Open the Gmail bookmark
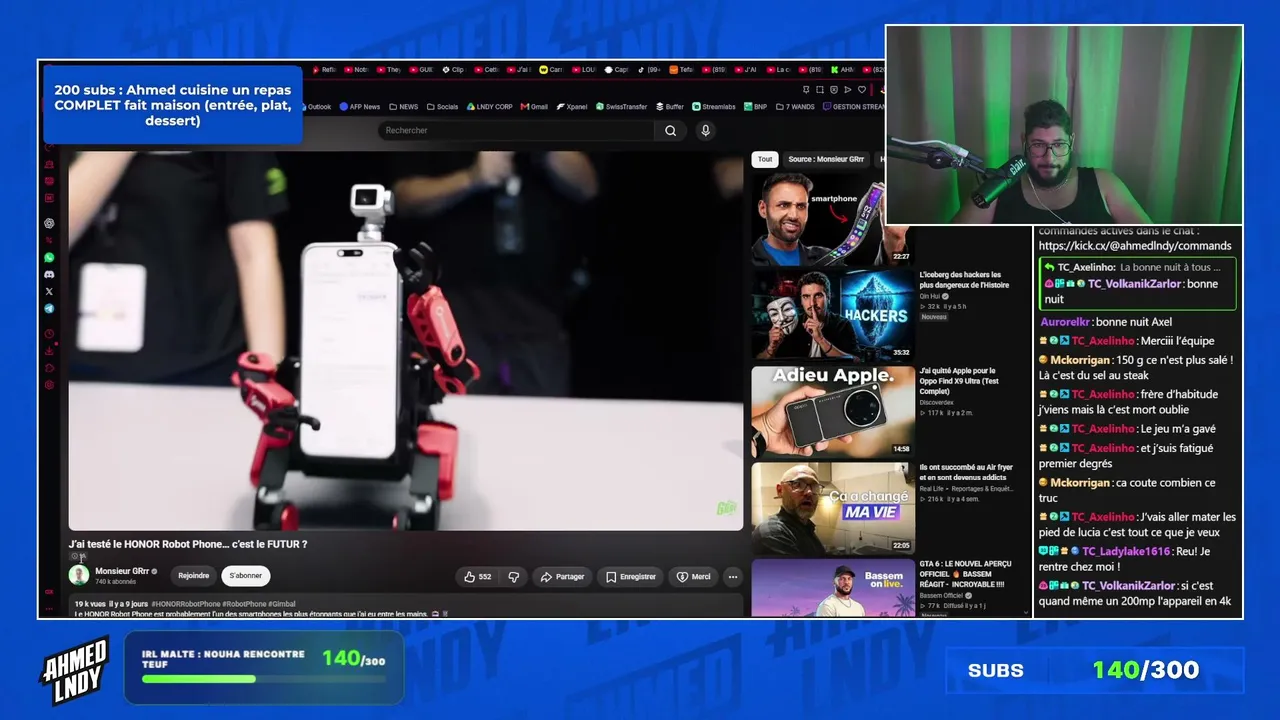This screenshot has height=720, width=1280. pos(533,106)
